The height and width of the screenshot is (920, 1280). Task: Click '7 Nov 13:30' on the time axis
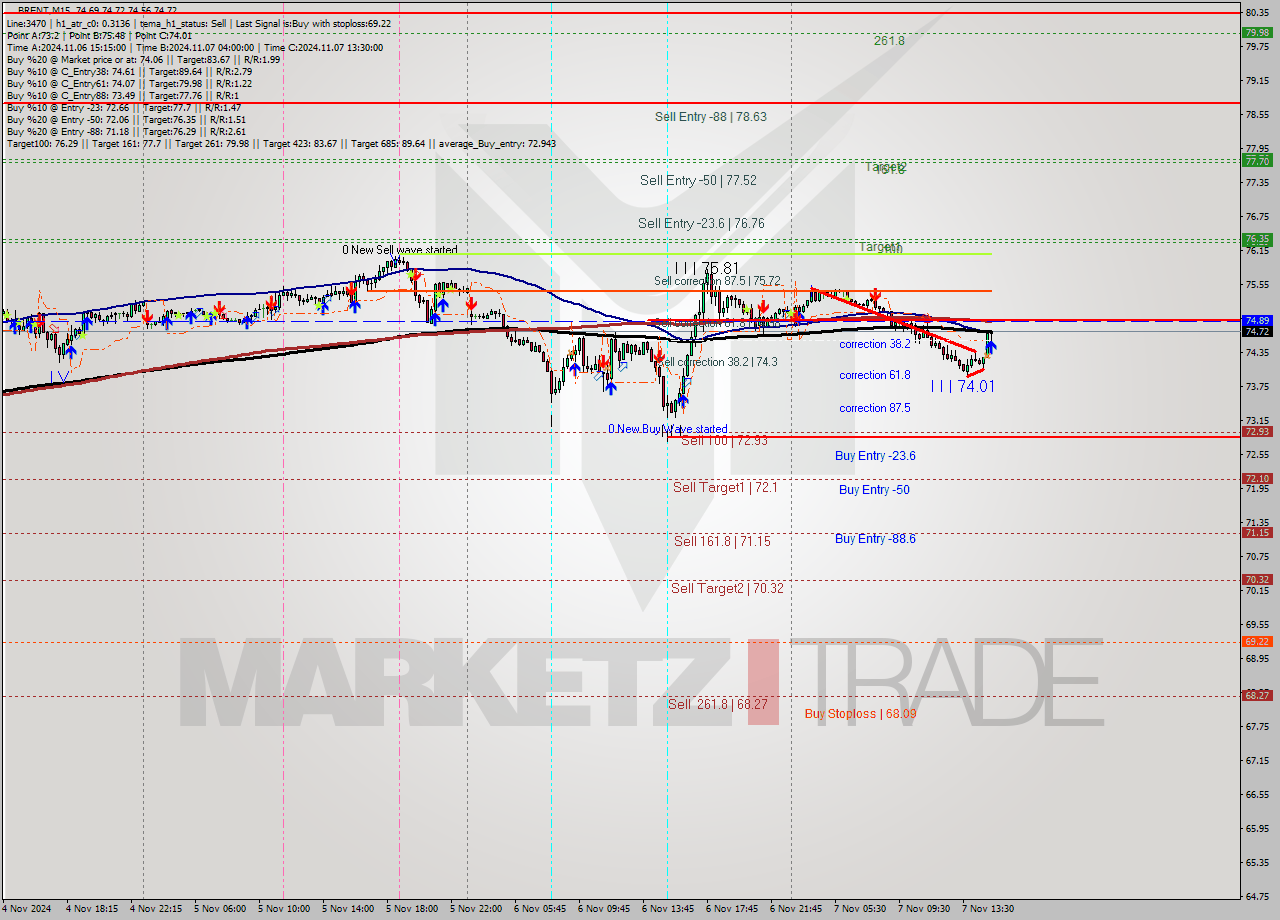pyautogui.click(x=988, y=909)
